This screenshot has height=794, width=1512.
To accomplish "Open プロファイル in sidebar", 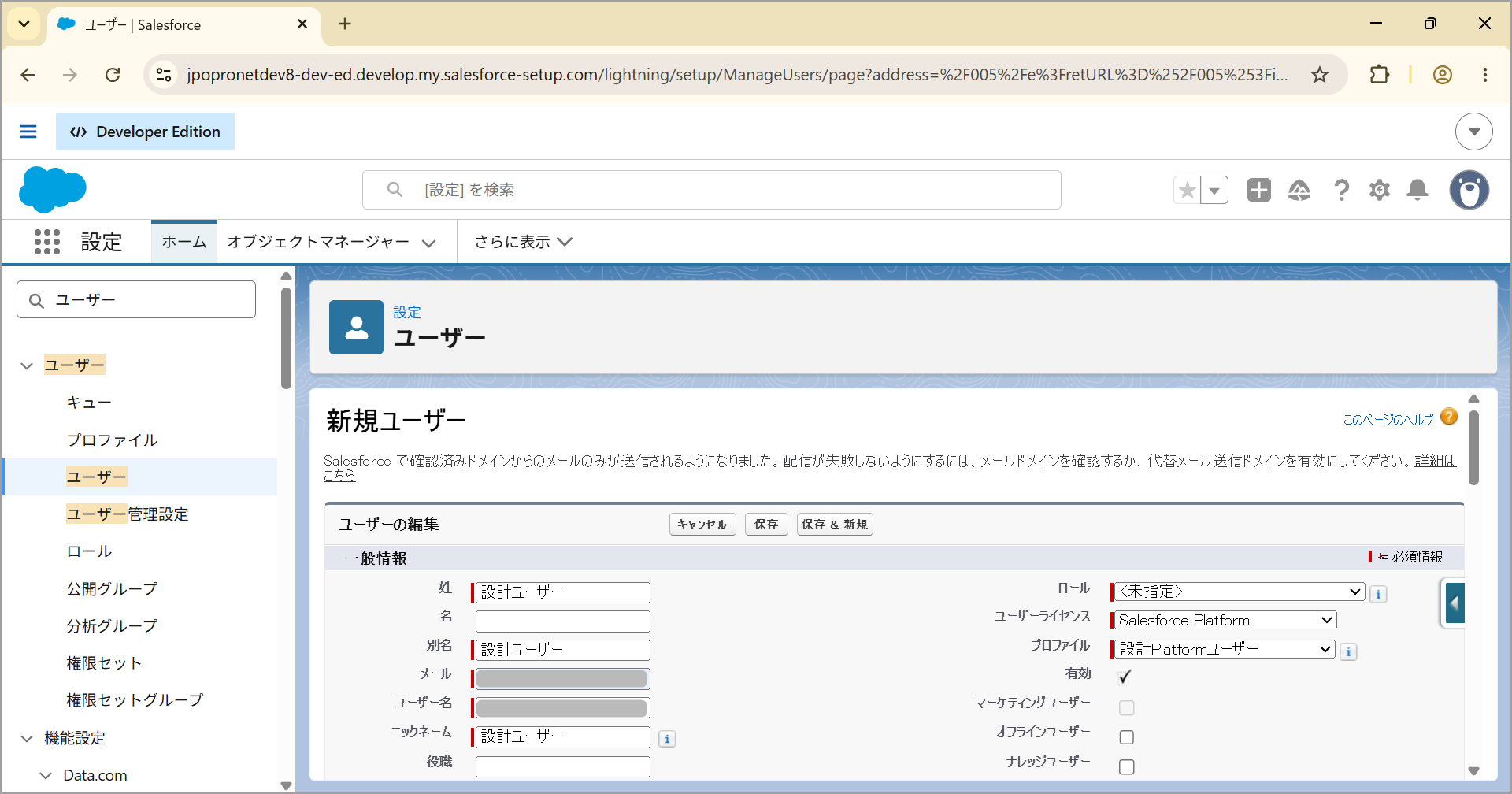I will click(112, 440).
